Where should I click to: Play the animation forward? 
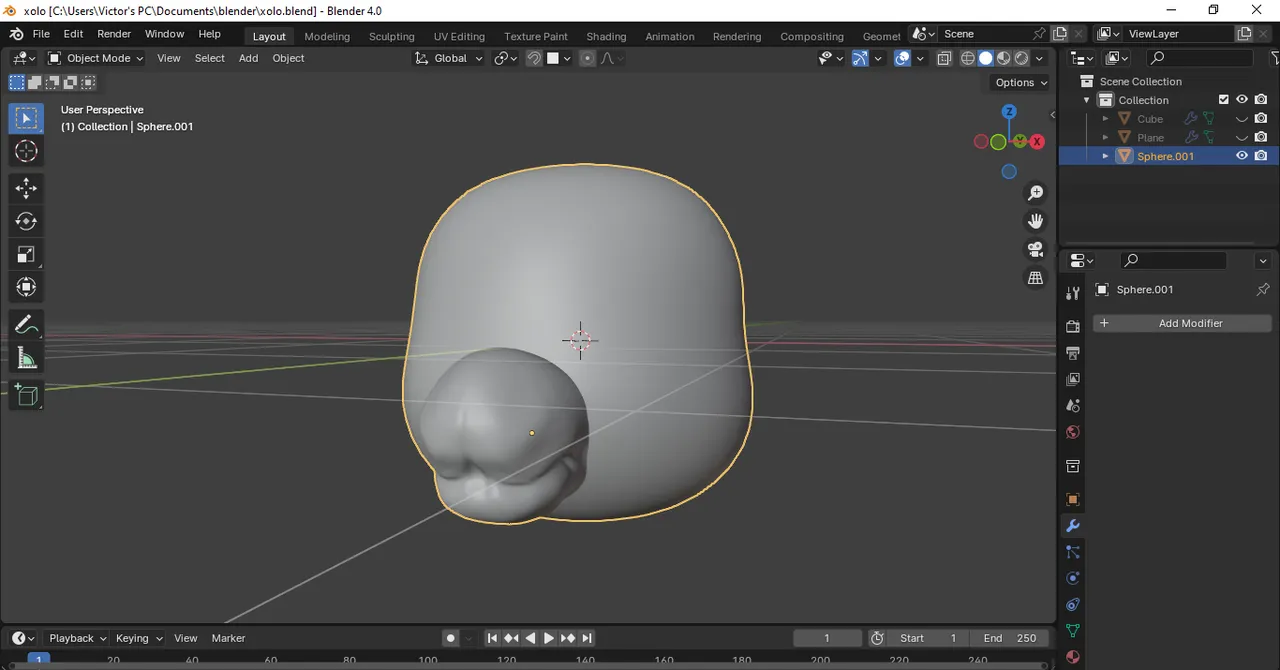point(548,638)
